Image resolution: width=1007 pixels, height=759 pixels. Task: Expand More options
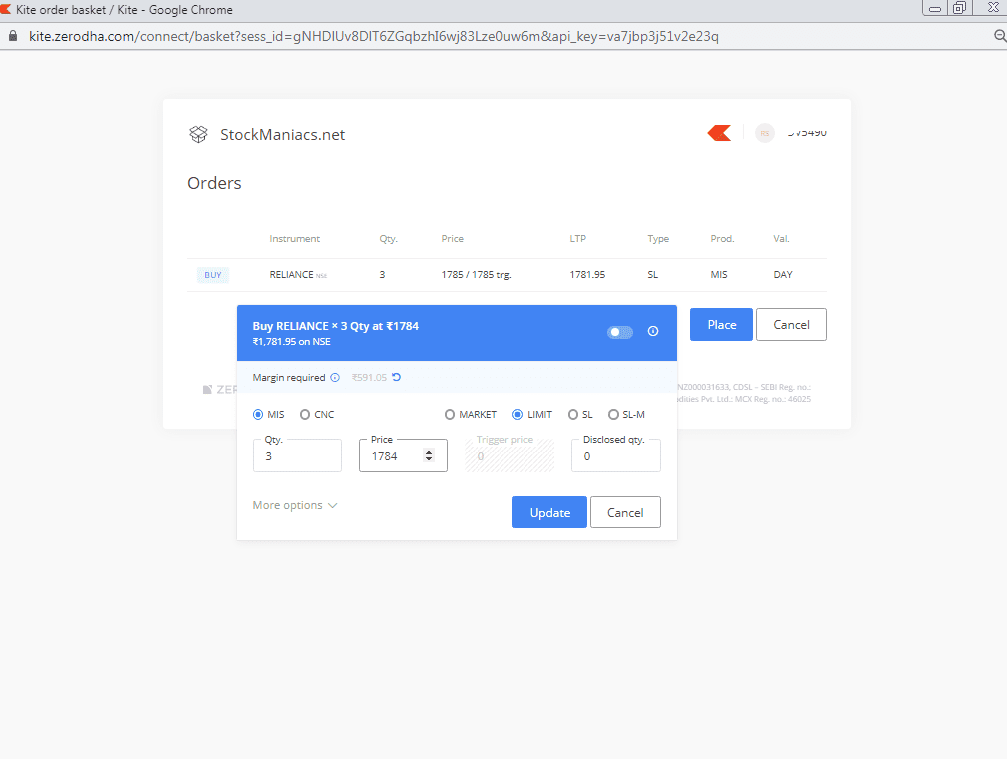[x=295, y=505]
